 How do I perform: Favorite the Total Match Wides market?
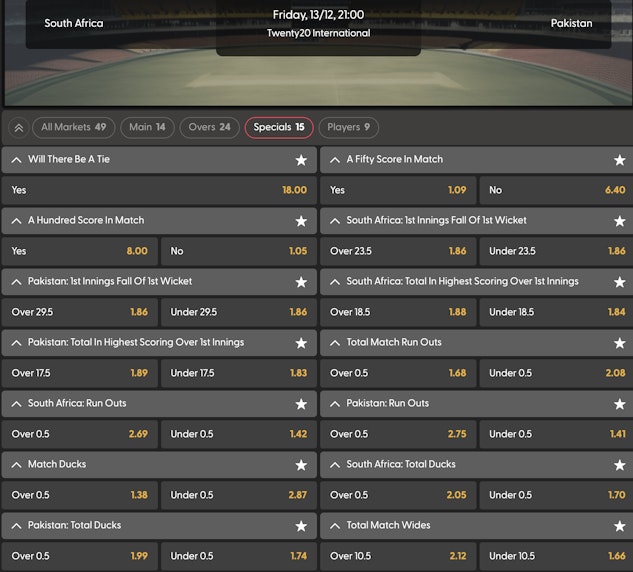(x=619, y=526)
